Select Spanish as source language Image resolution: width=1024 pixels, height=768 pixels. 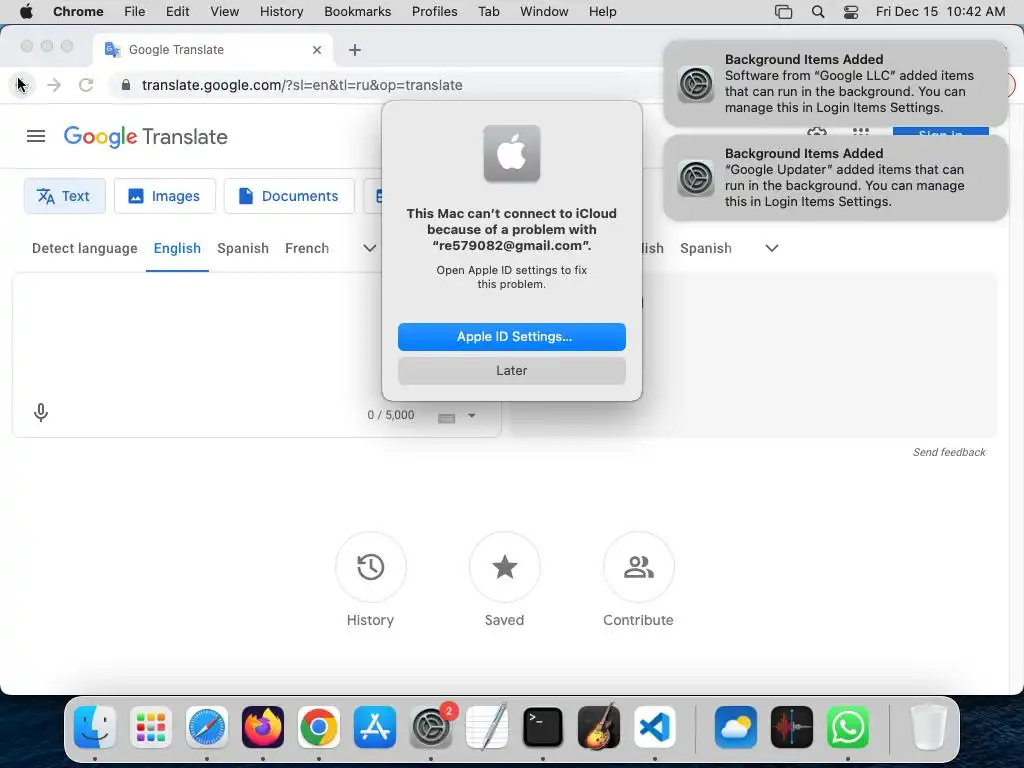pyautogui.click(x=243, y=248)
